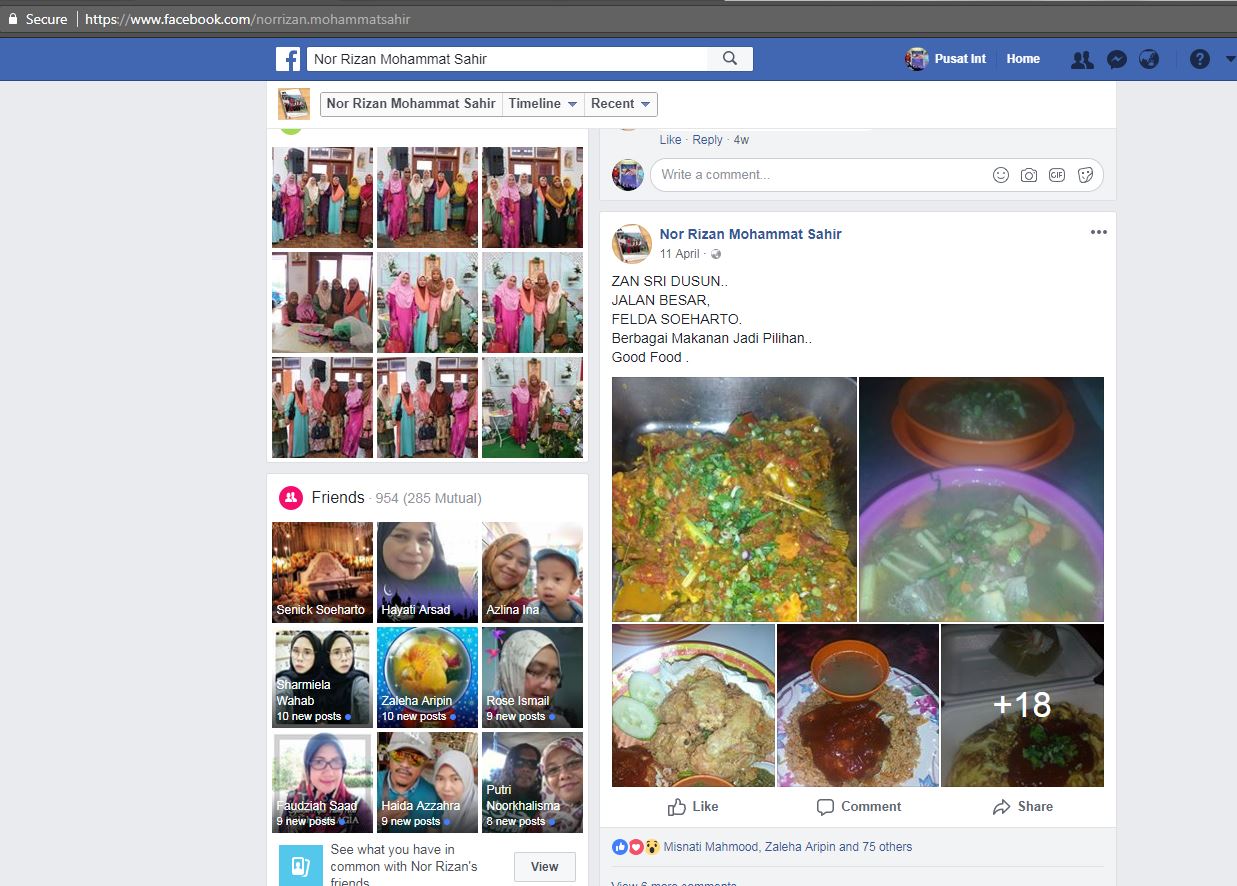Open the +18 more photos tile
Viewport: 1237px width, 886px height.
[x=1022, y=705]
